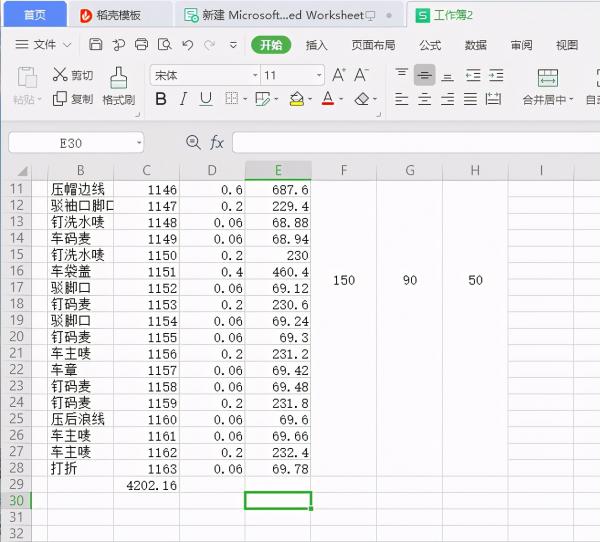The width and height of the screenshot is (600, 542).
Task: Click decrease indent icon
Action: point(473,75)
